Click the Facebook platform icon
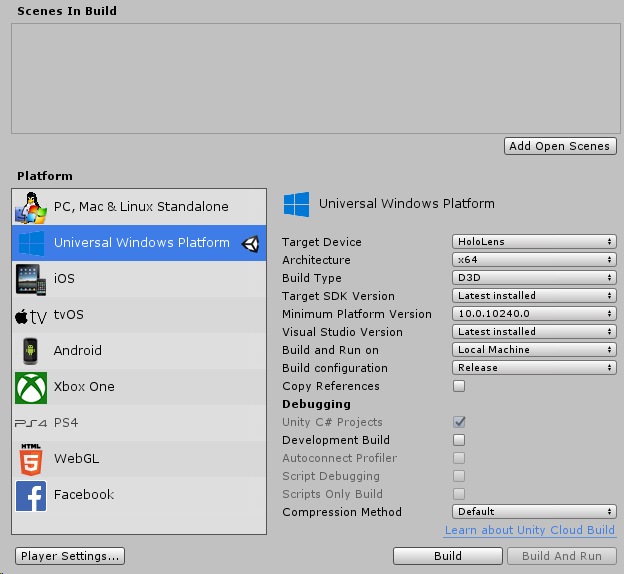Screen dimensions: 624x574 (31, 496)
